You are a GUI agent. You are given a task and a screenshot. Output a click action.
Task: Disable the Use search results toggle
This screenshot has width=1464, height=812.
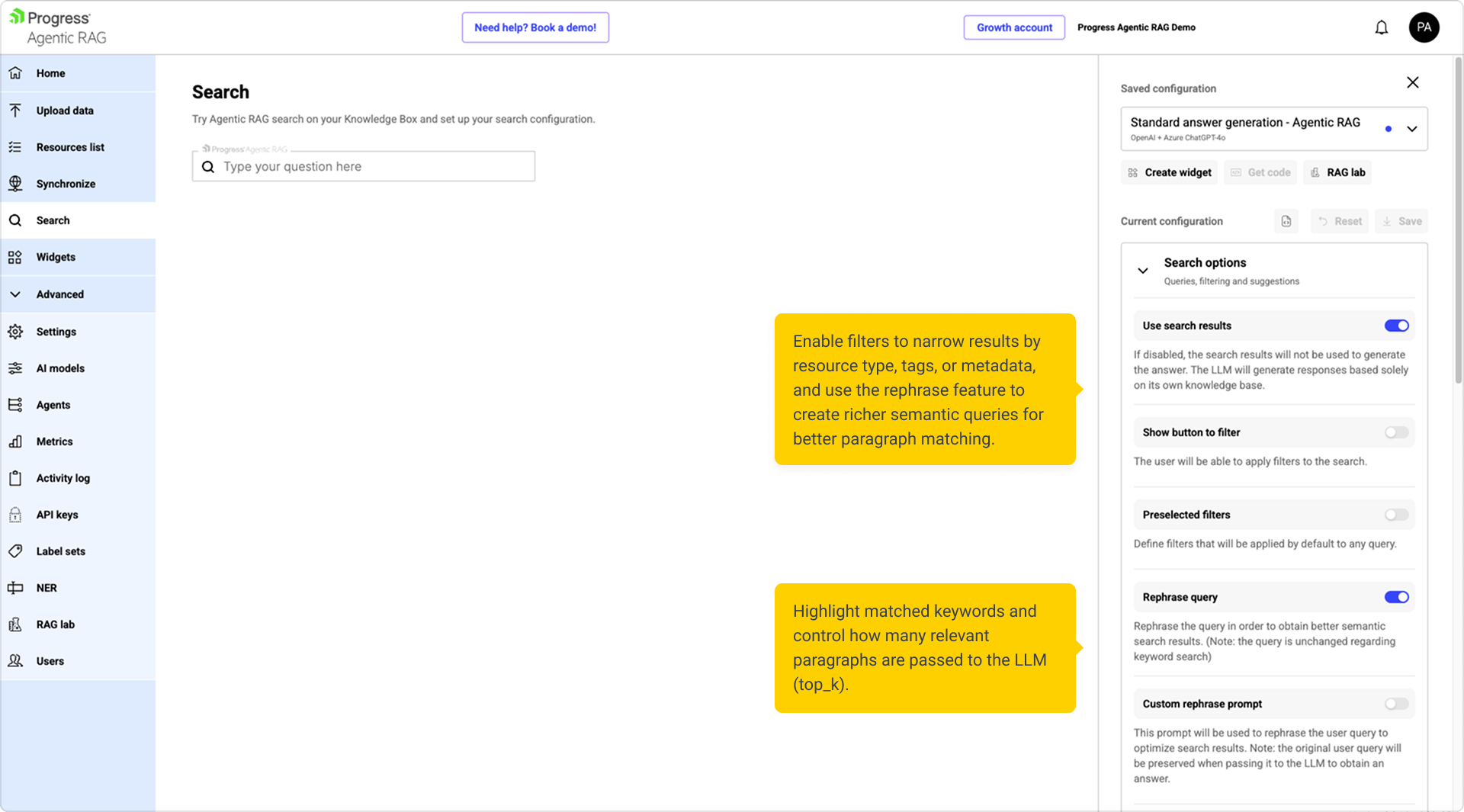[x=1396, y=326]
